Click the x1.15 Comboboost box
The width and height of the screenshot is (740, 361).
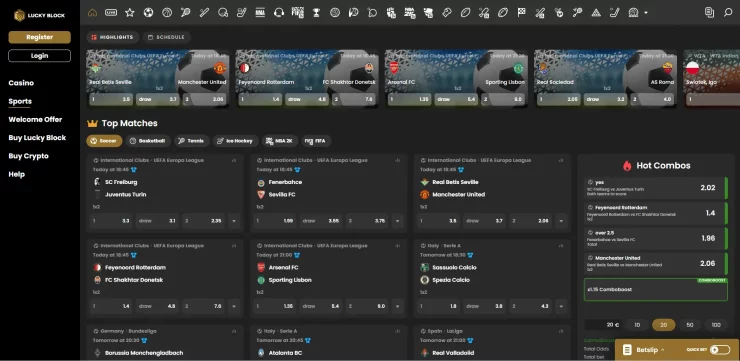pos(656,289)
